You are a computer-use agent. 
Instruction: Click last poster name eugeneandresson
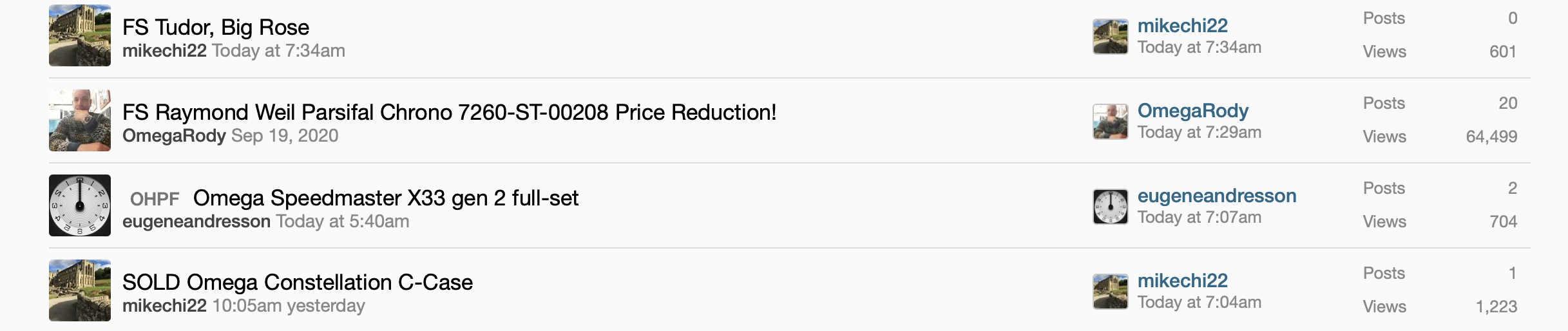[x=1216, y=196]
